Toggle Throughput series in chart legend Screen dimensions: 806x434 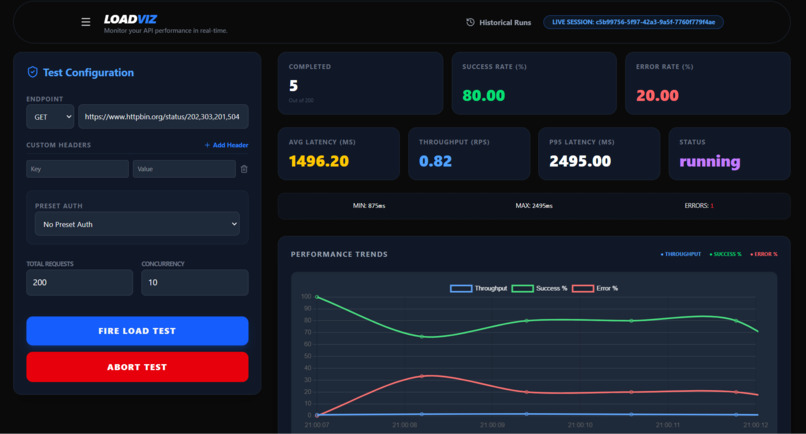point(479,288)
